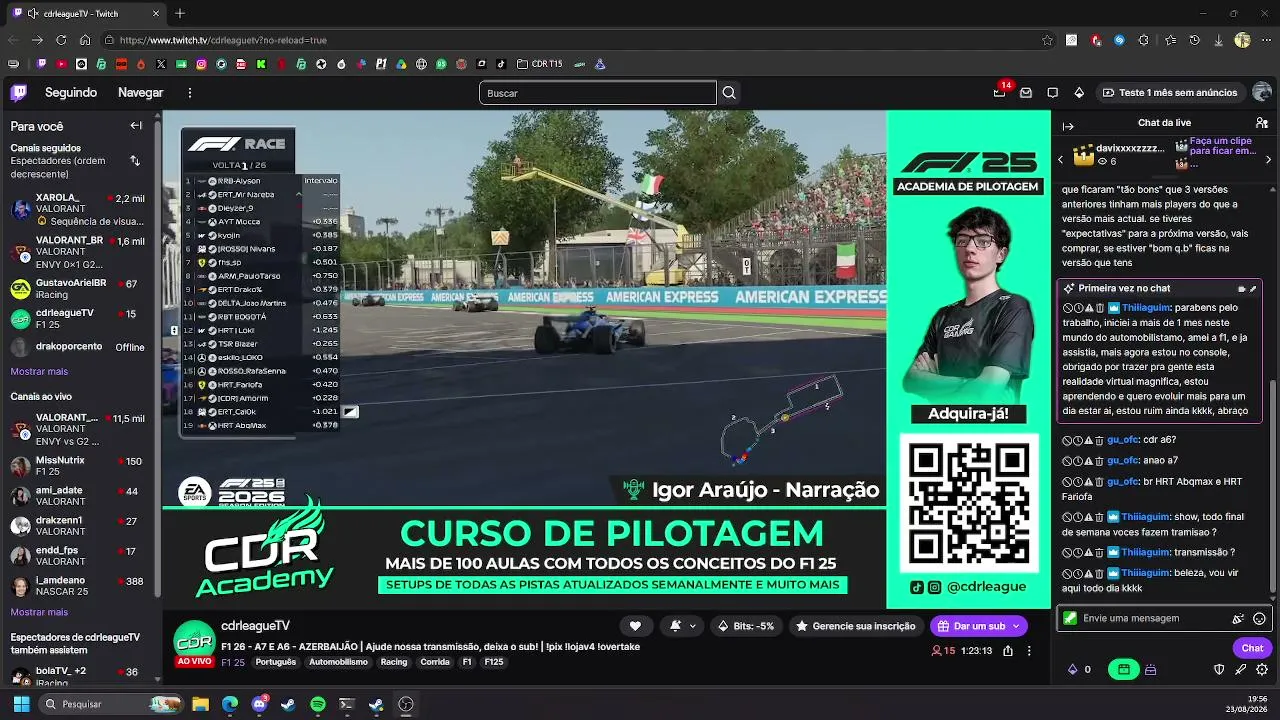Open the Get Bits diamond icon in header

click(x=1079, y=92)
